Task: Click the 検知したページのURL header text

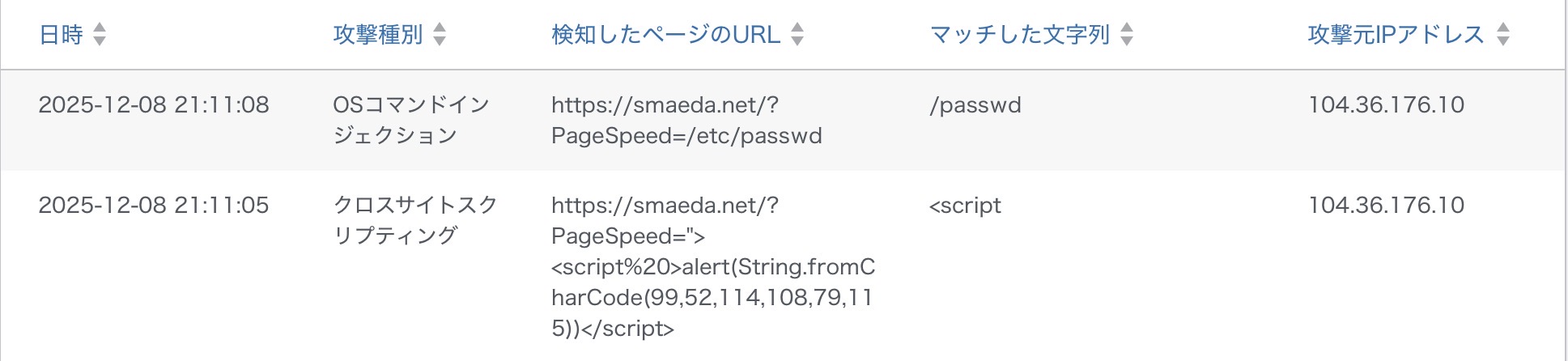Action: click(665, 35)
